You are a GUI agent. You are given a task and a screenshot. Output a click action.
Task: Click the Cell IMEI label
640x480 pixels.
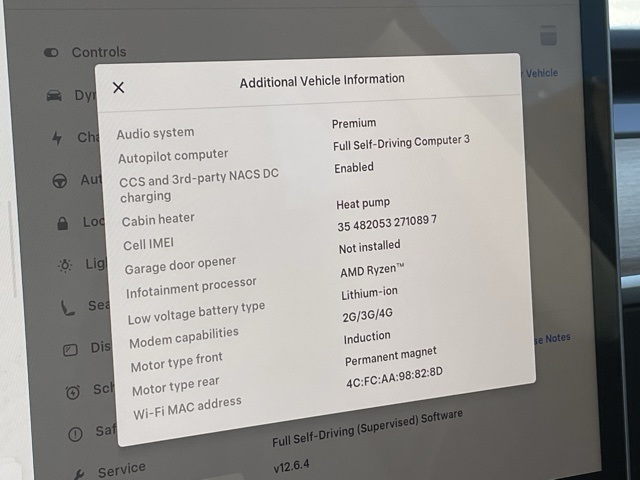pos(149,244)
